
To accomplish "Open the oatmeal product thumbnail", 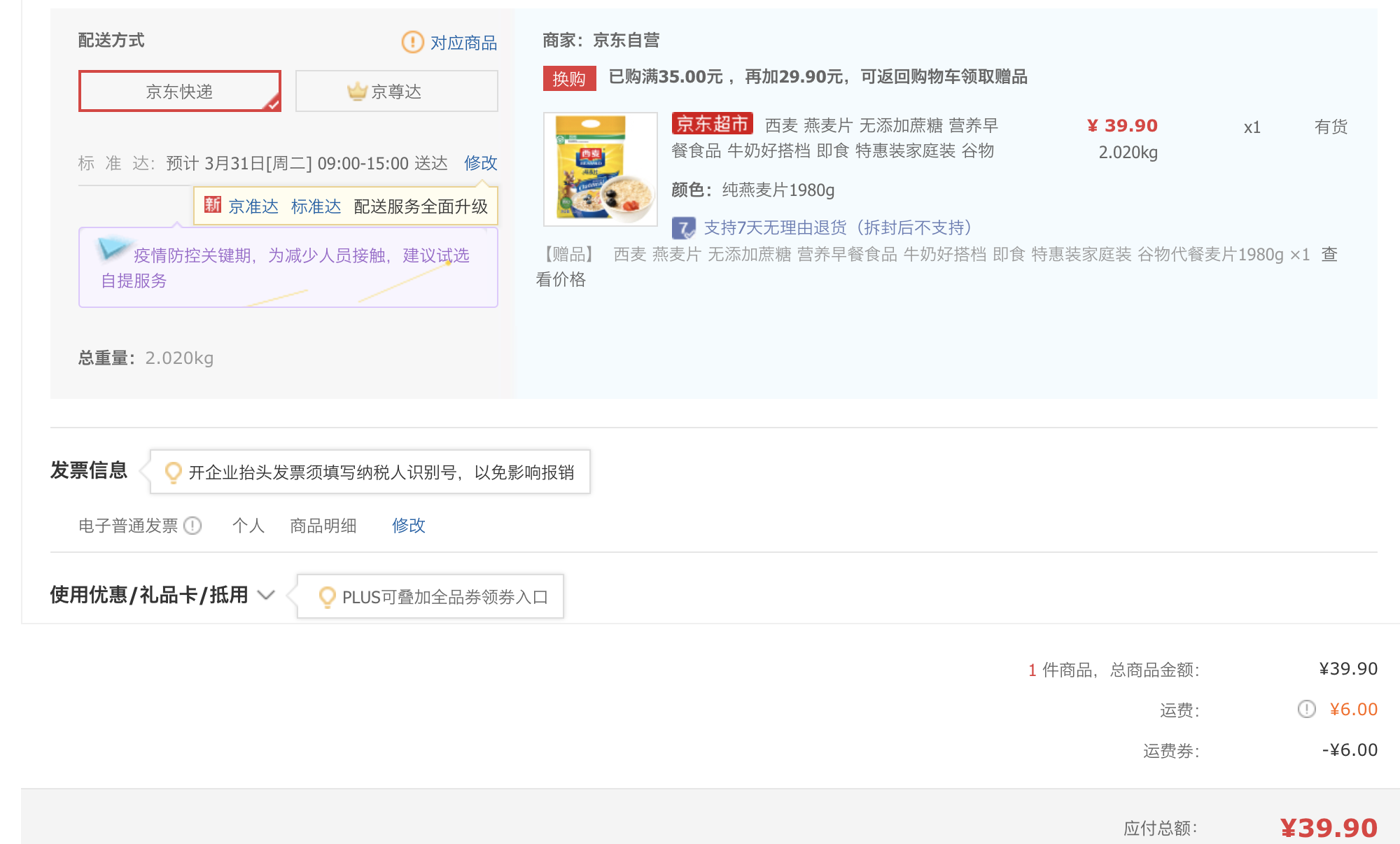I will coord(601,169).
